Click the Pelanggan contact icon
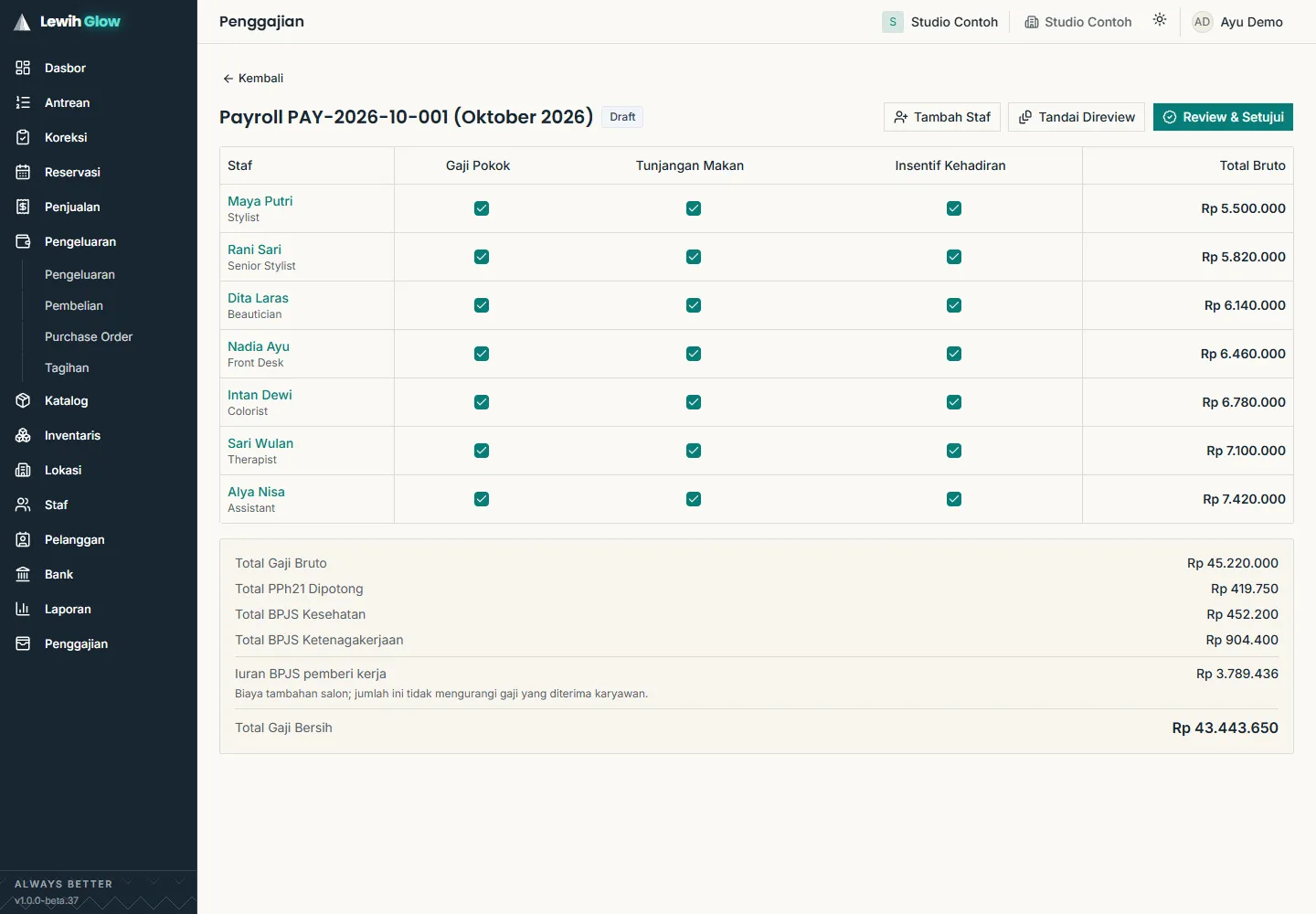This screenshot has width=1316, height=914. pos(23,539)
